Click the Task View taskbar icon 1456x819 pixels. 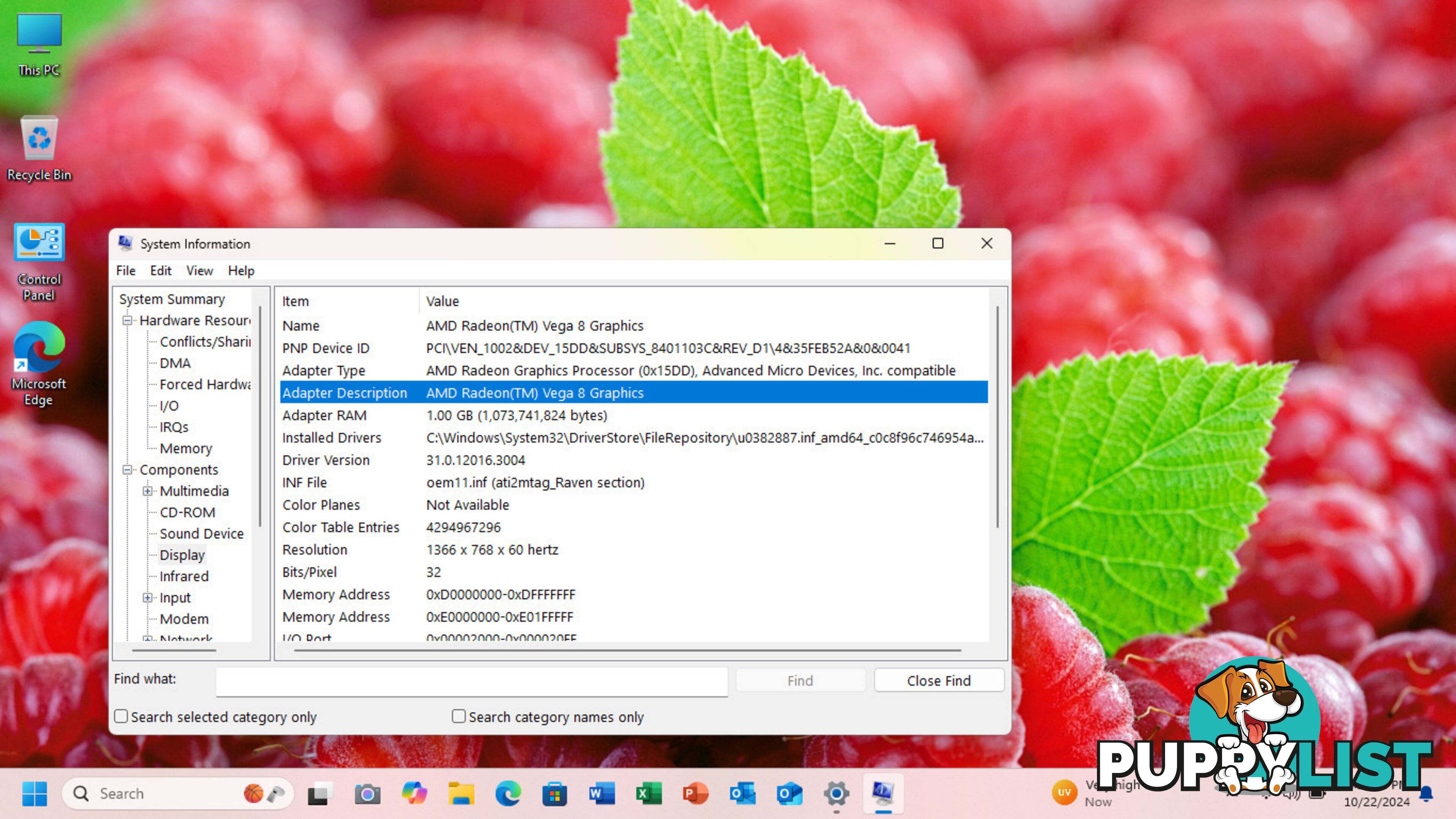(x=320, y=794)
